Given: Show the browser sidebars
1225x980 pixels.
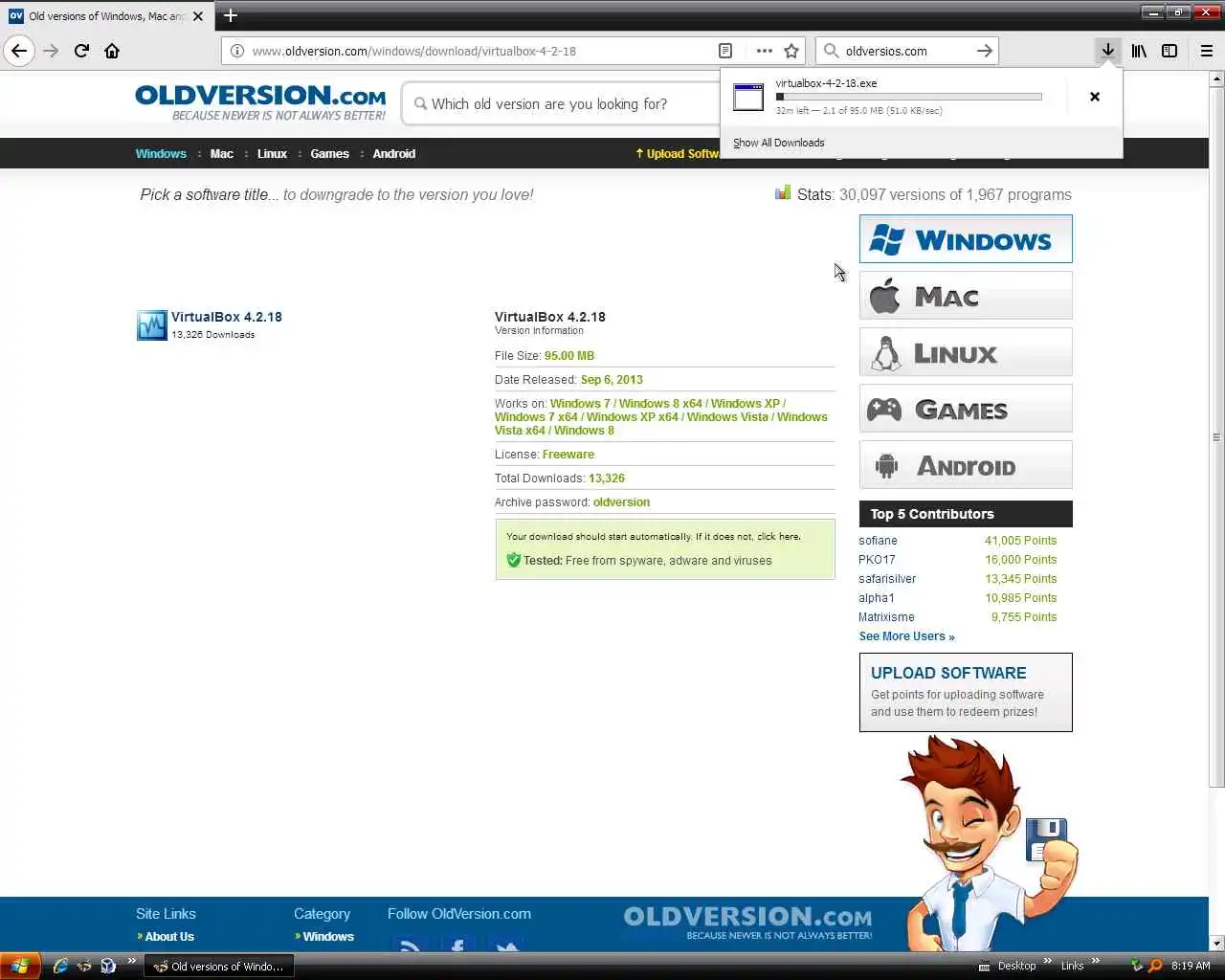Looking at the screenshot, I should (x=1169, y=51).
